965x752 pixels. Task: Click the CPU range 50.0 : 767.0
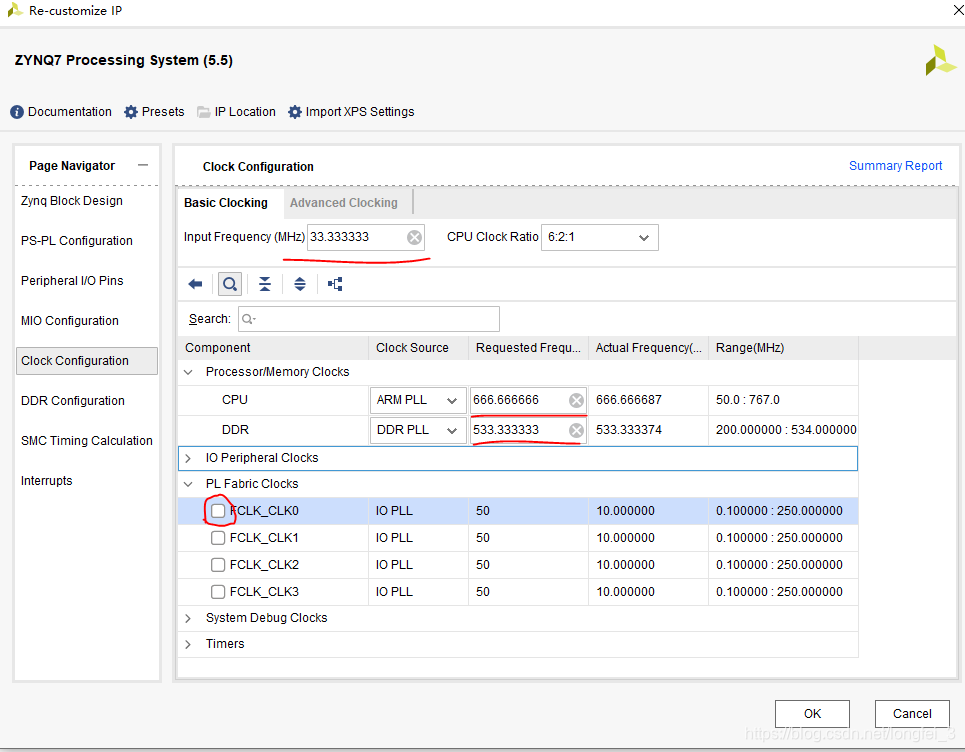pyautogui.click(x=747, y=401)
